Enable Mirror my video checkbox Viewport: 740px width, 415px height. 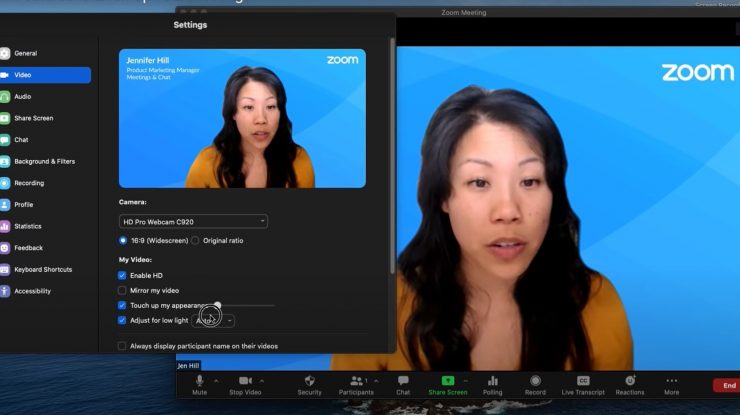pyautogui.click(x=123, y=290)
